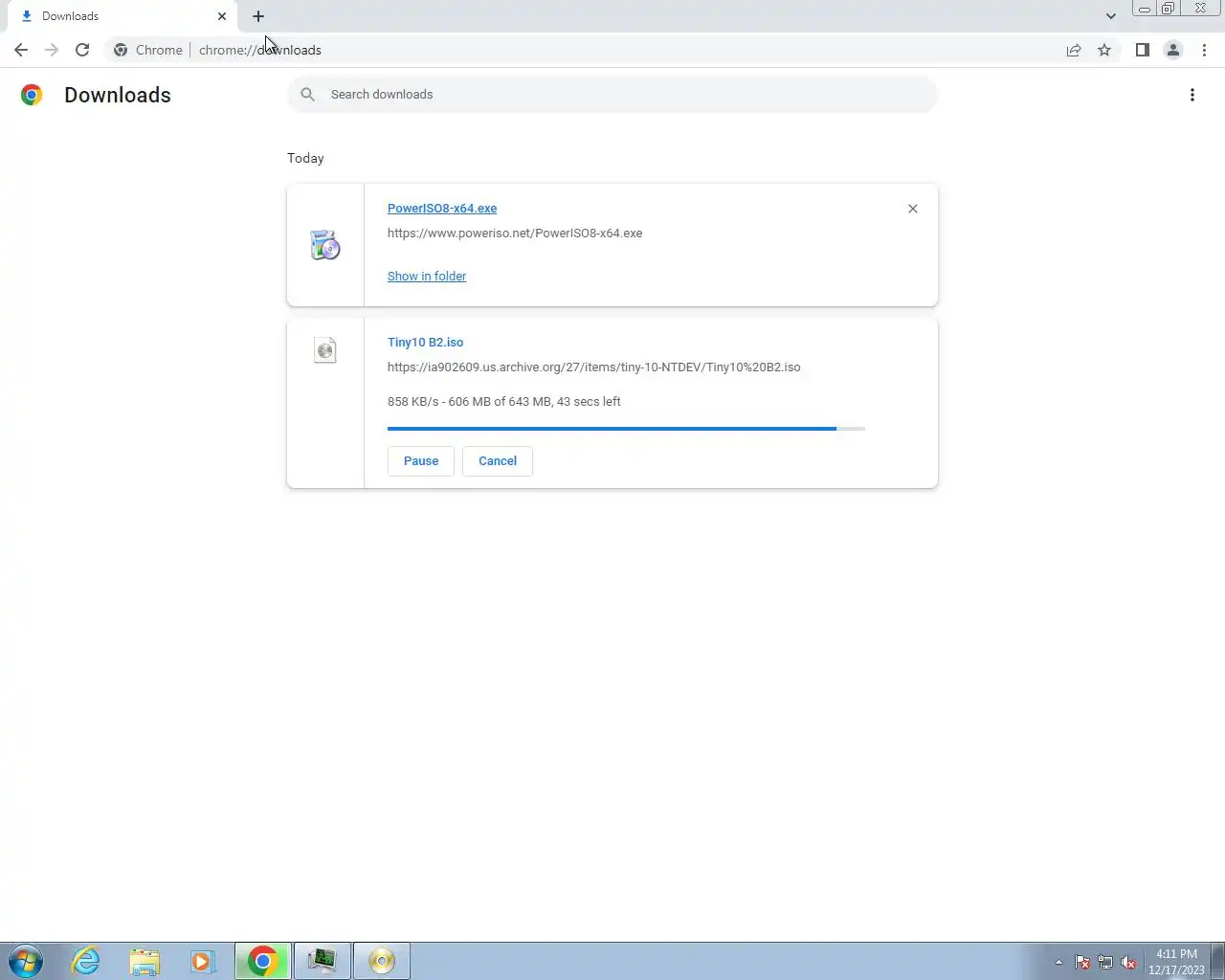Click Show in folder link
Screen dimensions: 1225x980
click(427, 276)
